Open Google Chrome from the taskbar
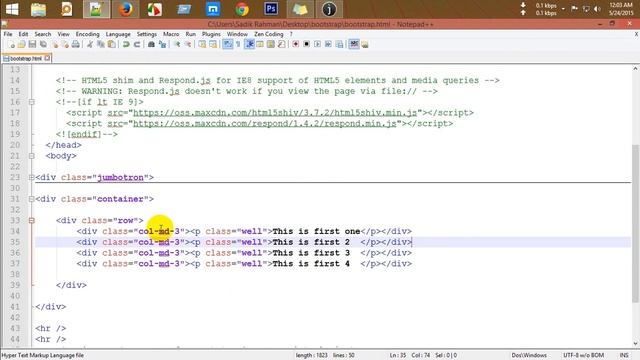Viewport: 640px width, 360px height. tap(242, 9)
